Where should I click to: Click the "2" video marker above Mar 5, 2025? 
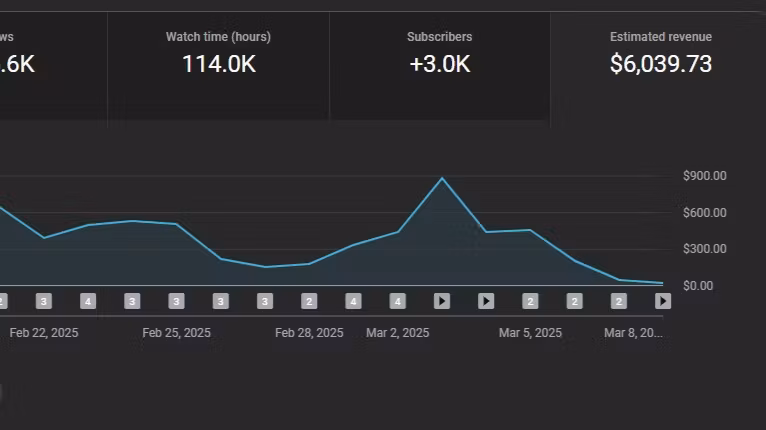click(x=530, y=301)
